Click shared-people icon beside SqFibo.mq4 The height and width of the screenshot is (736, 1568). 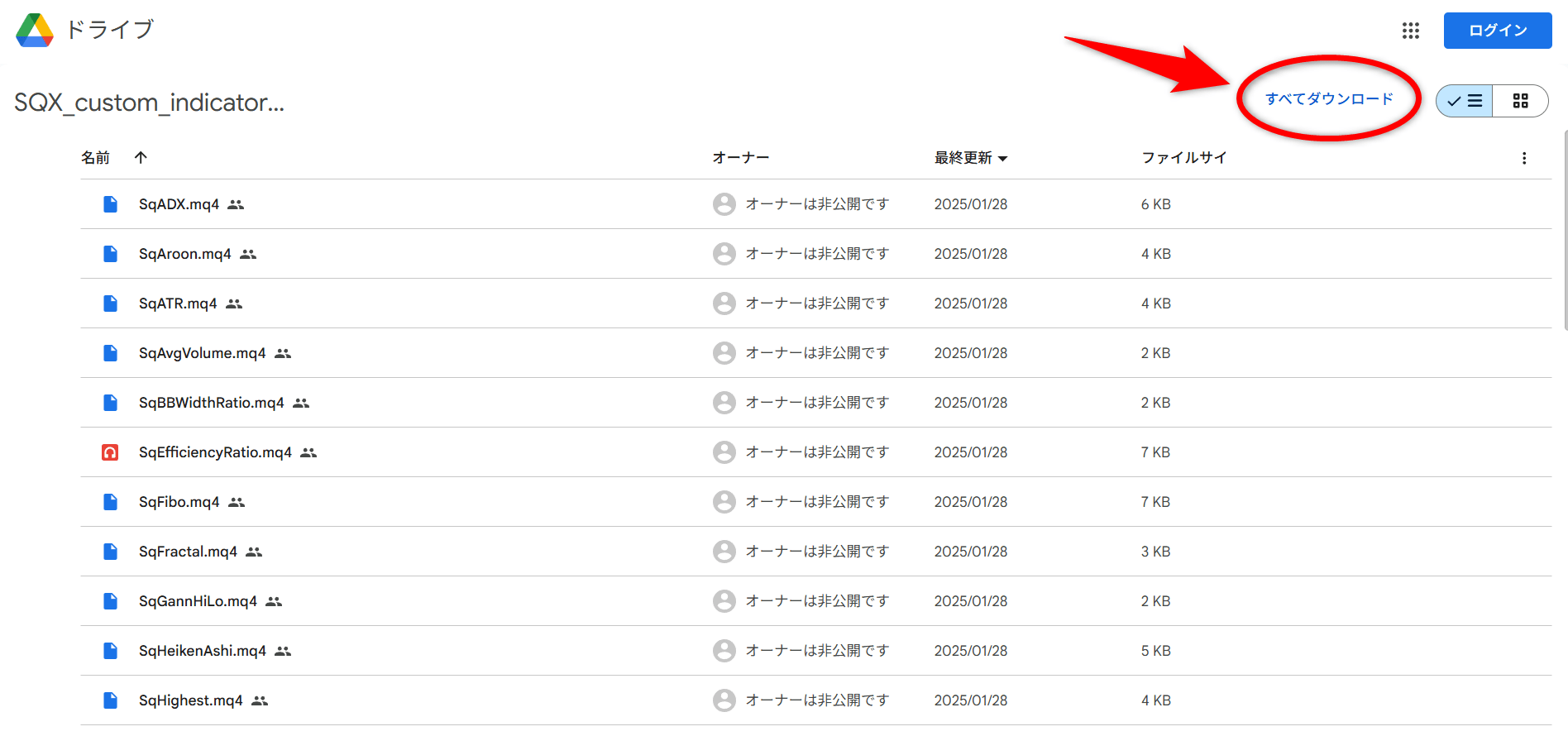(237, 502)
